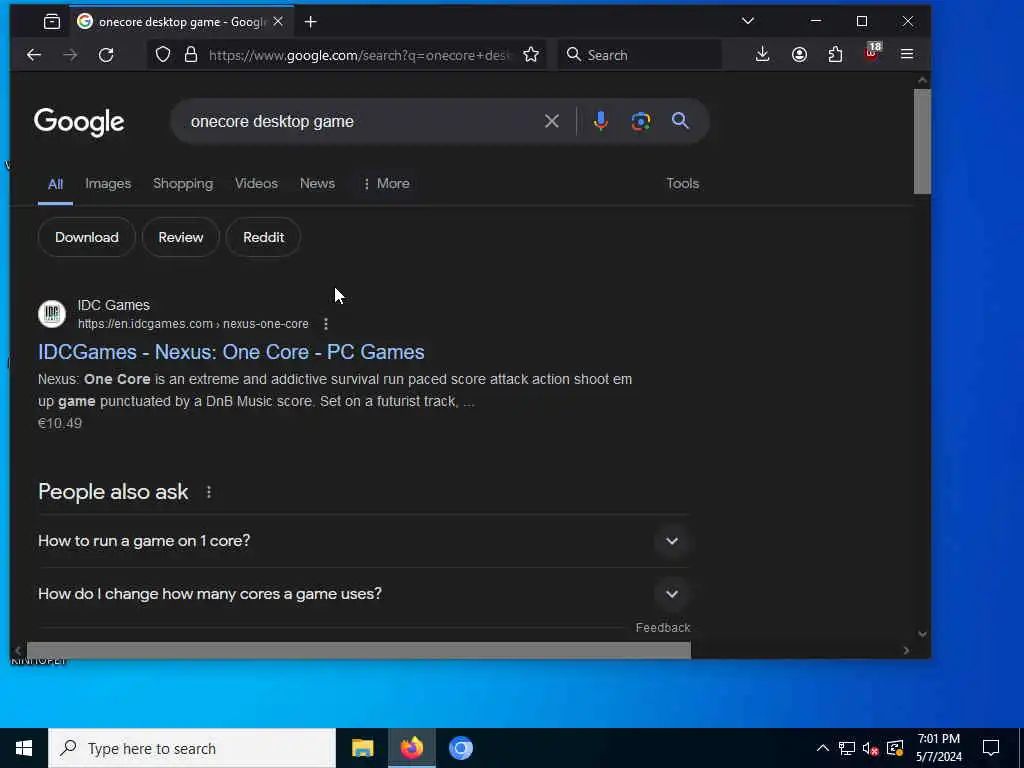The image size is (1024, 768).
Task: Click the site padlock security icon
Action: 191,54
